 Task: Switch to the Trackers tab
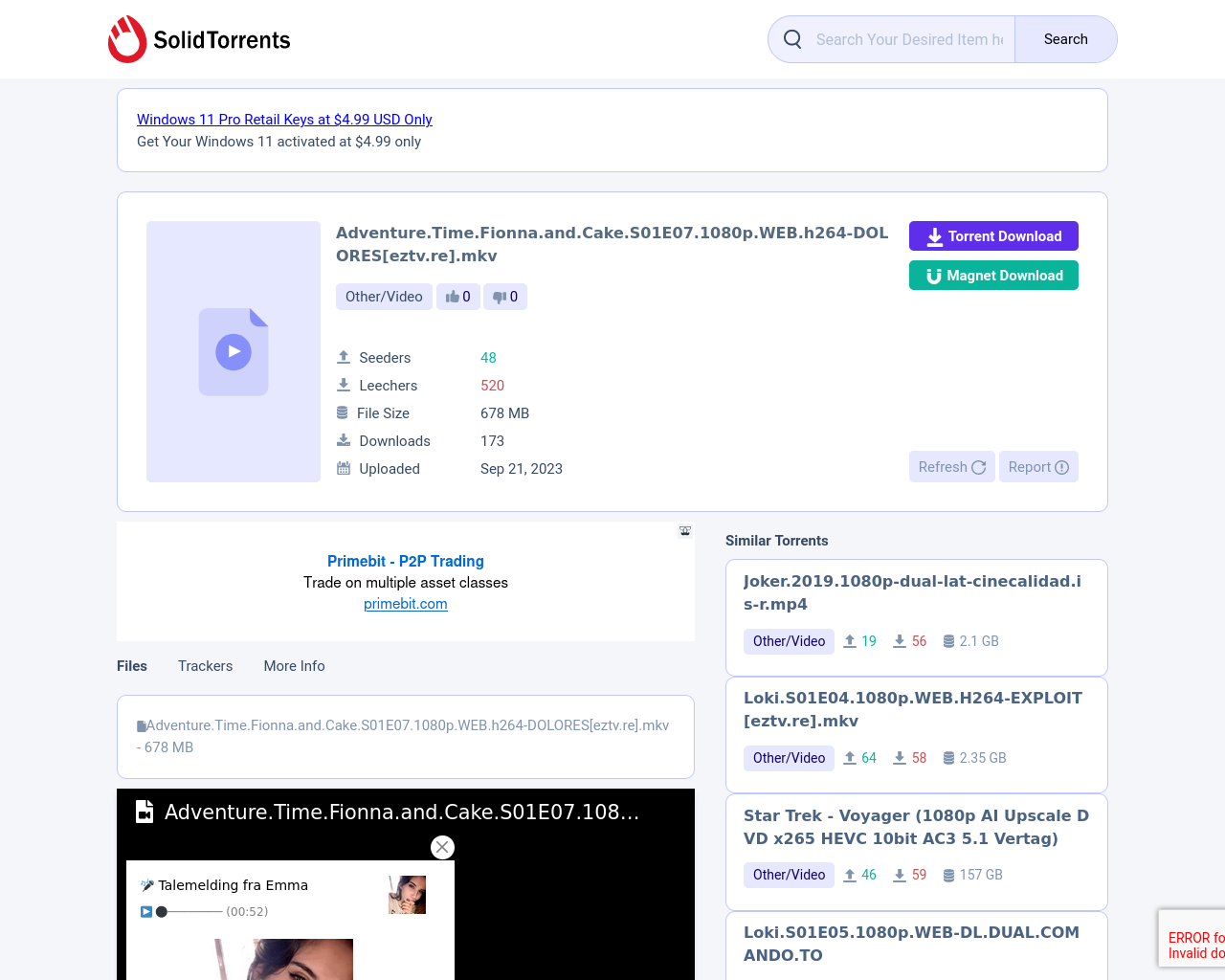pyautogui.click(x=205, y=666)
